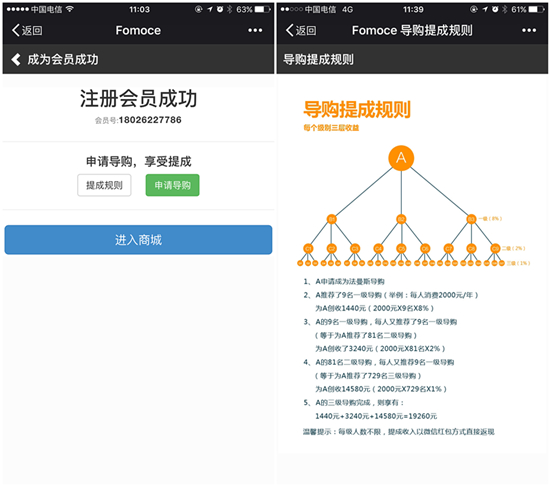The width and height of the screenshot is (550, 486).
Task: Tap battery icon showing 61%
Action: (x=537, y=9)
